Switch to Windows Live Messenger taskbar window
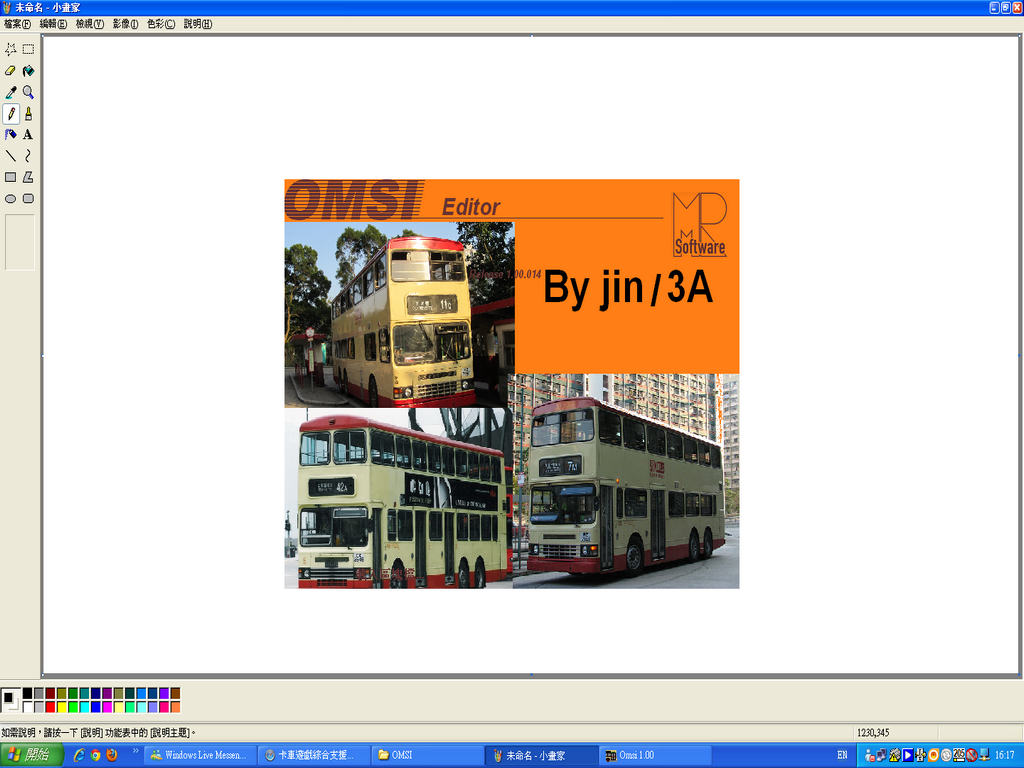This screenshot has height=768, width=1024. click(x=200, y=756)
